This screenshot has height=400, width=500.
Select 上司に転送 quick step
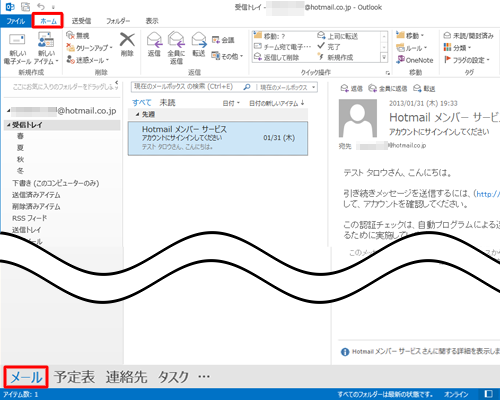[x=338, y=36]
